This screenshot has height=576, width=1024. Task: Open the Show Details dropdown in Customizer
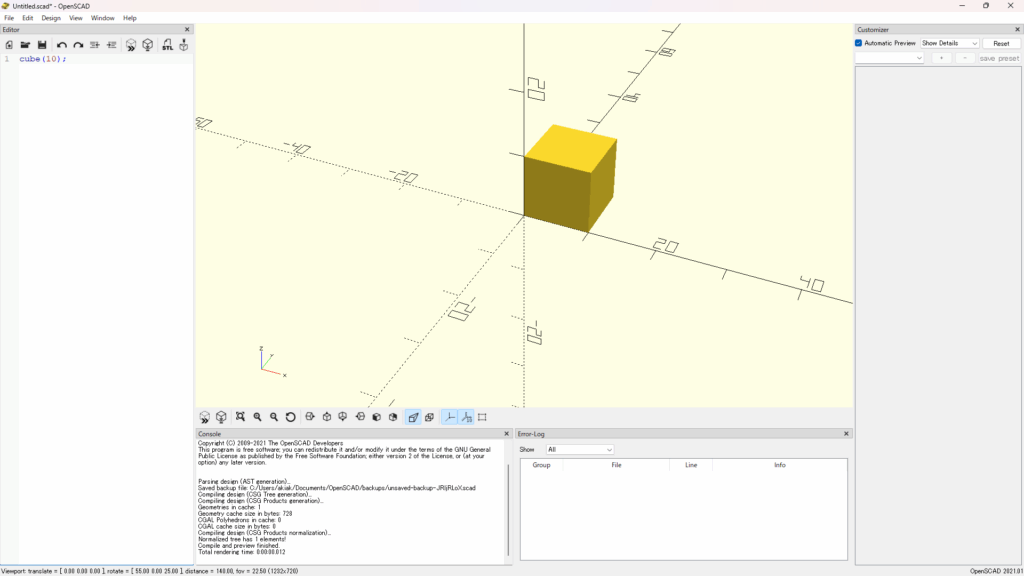pyautogui.click(x=949, y=43)
